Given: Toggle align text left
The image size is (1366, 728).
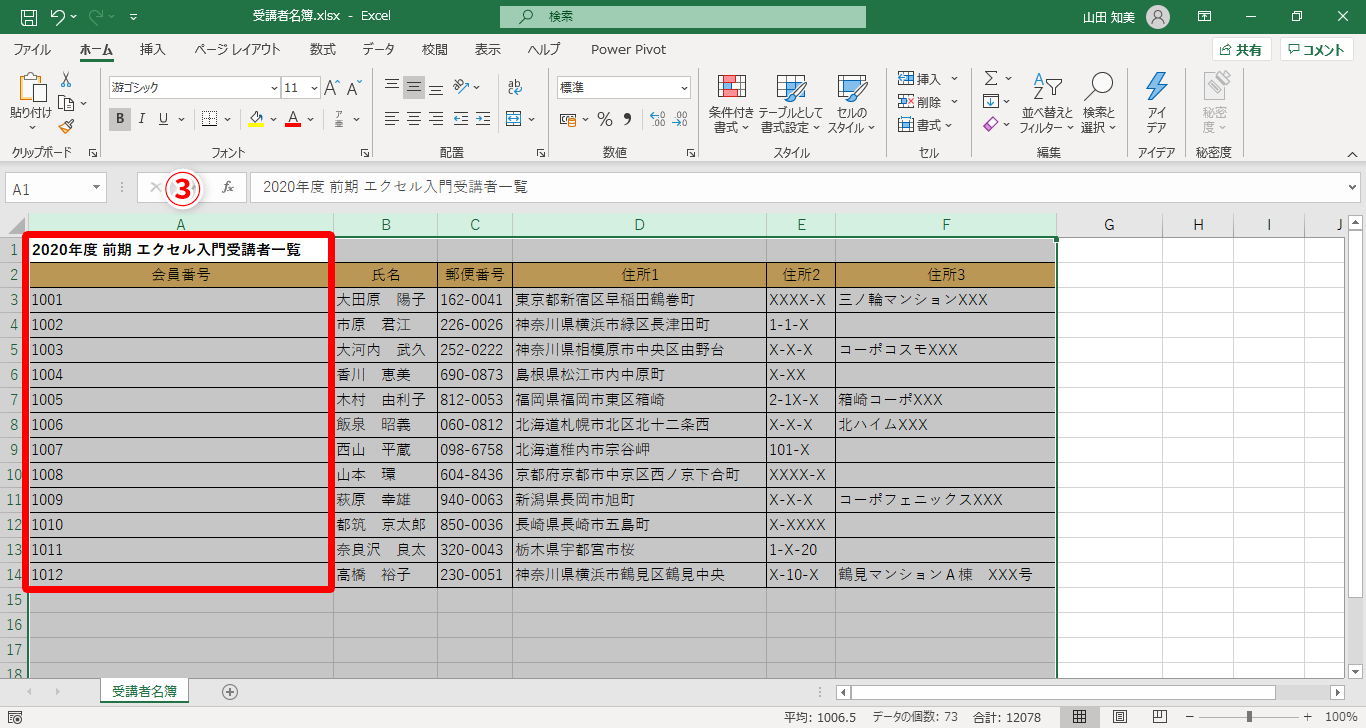Looking at the screenshot, I should pyautogui.click(x=392, y=119).
